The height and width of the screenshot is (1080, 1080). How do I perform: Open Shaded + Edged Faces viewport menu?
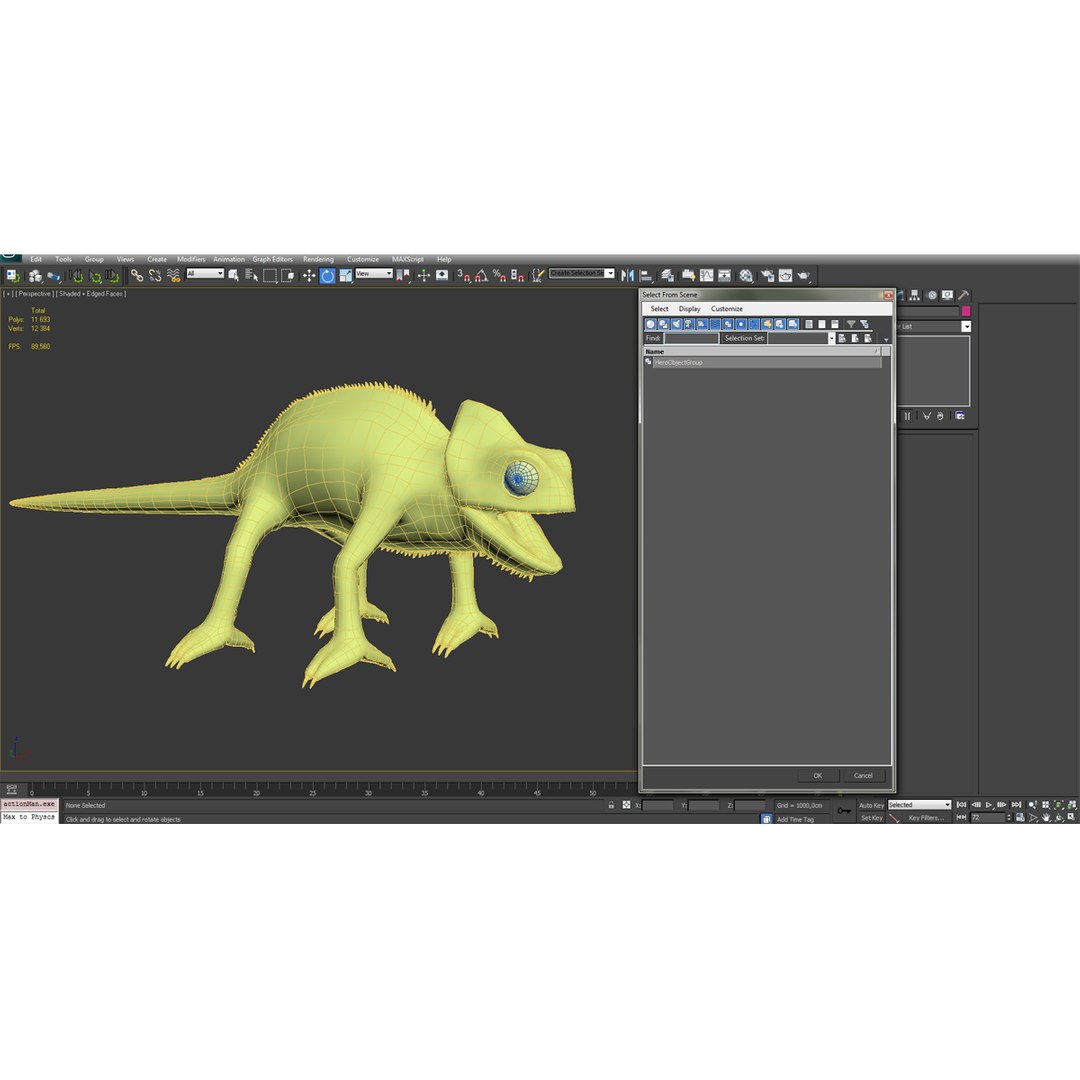(91, 293)
